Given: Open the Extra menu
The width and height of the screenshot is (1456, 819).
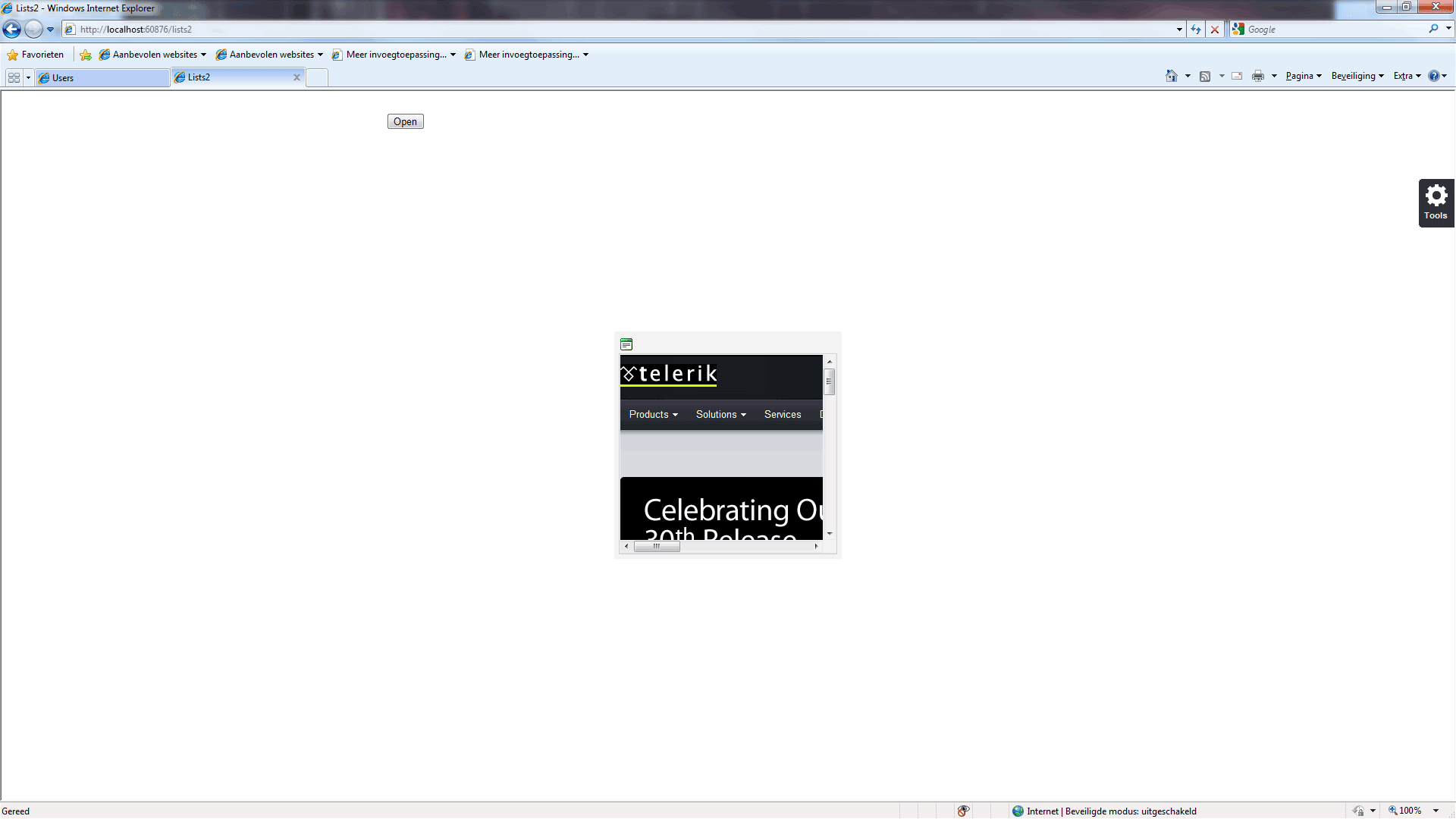Looking at the screenshot, I should tap(1407, 76).
